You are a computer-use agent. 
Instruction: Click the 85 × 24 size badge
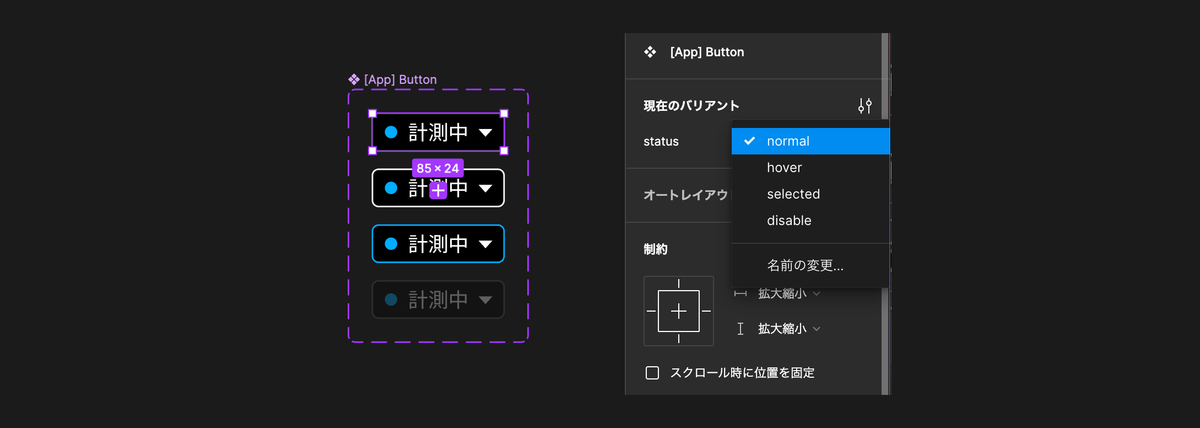pyautogui.click(x=437, y=168)
